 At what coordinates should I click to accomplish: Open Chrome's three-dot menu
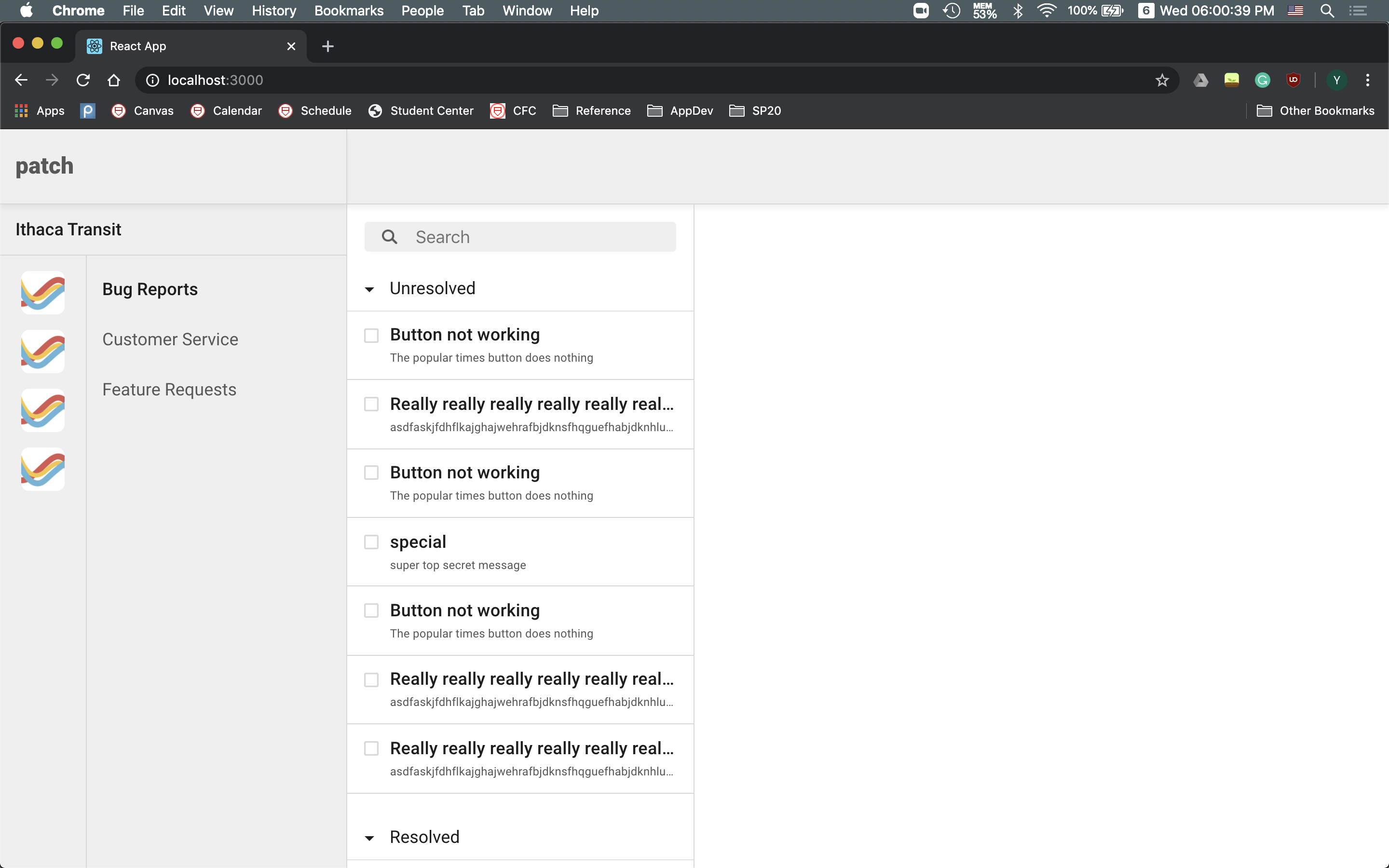pos(1367,81)
